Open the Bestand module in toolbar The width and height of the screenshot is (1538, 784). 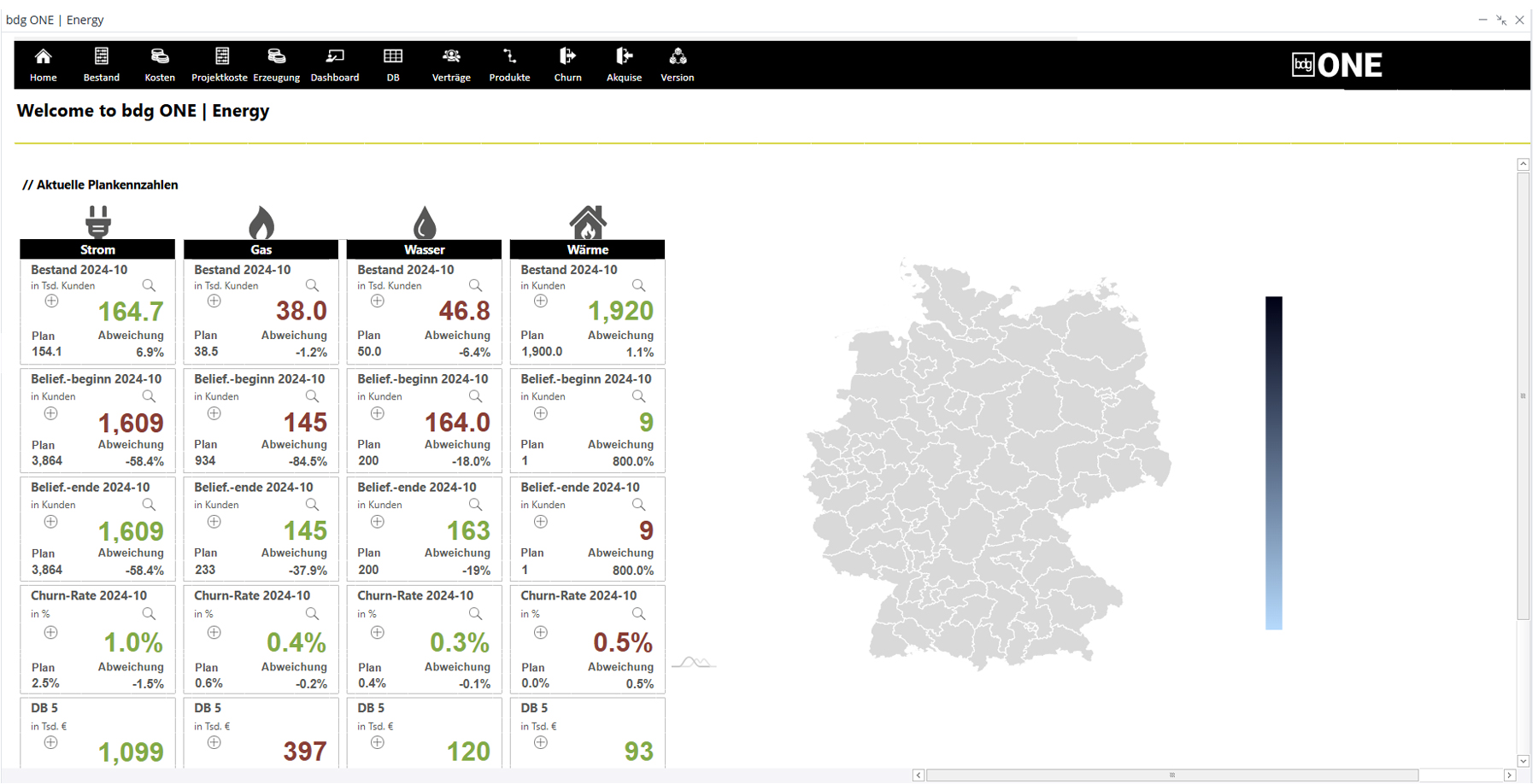pyautogui.click(x=101, y=57)
